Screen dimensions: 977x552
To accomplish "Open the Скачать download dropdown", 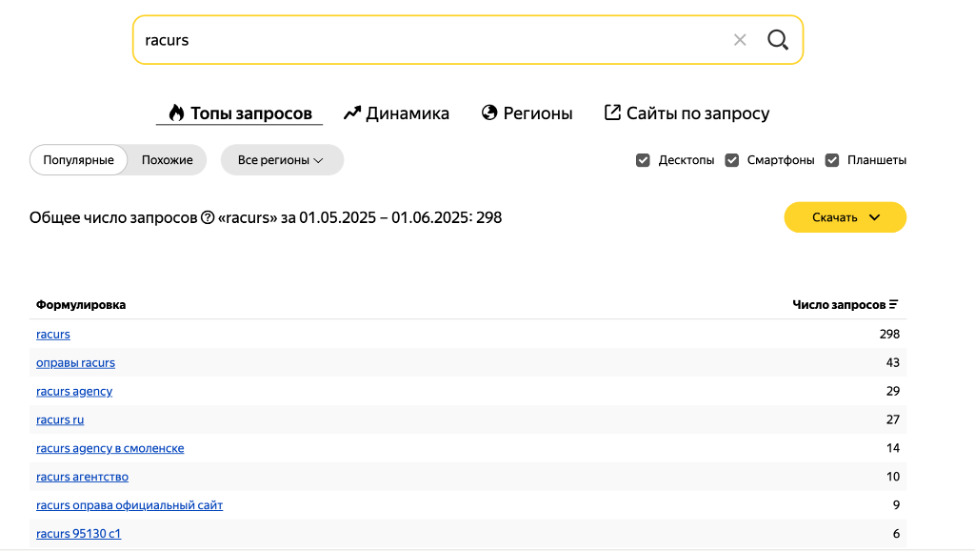I will (x=845, y=217).
